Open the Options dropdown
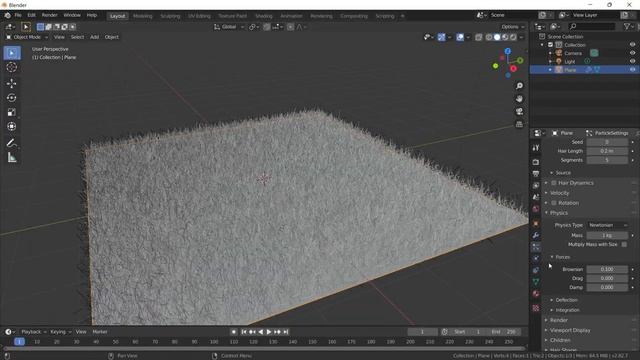Screen dimensions: 640x360 coord(513,27)
